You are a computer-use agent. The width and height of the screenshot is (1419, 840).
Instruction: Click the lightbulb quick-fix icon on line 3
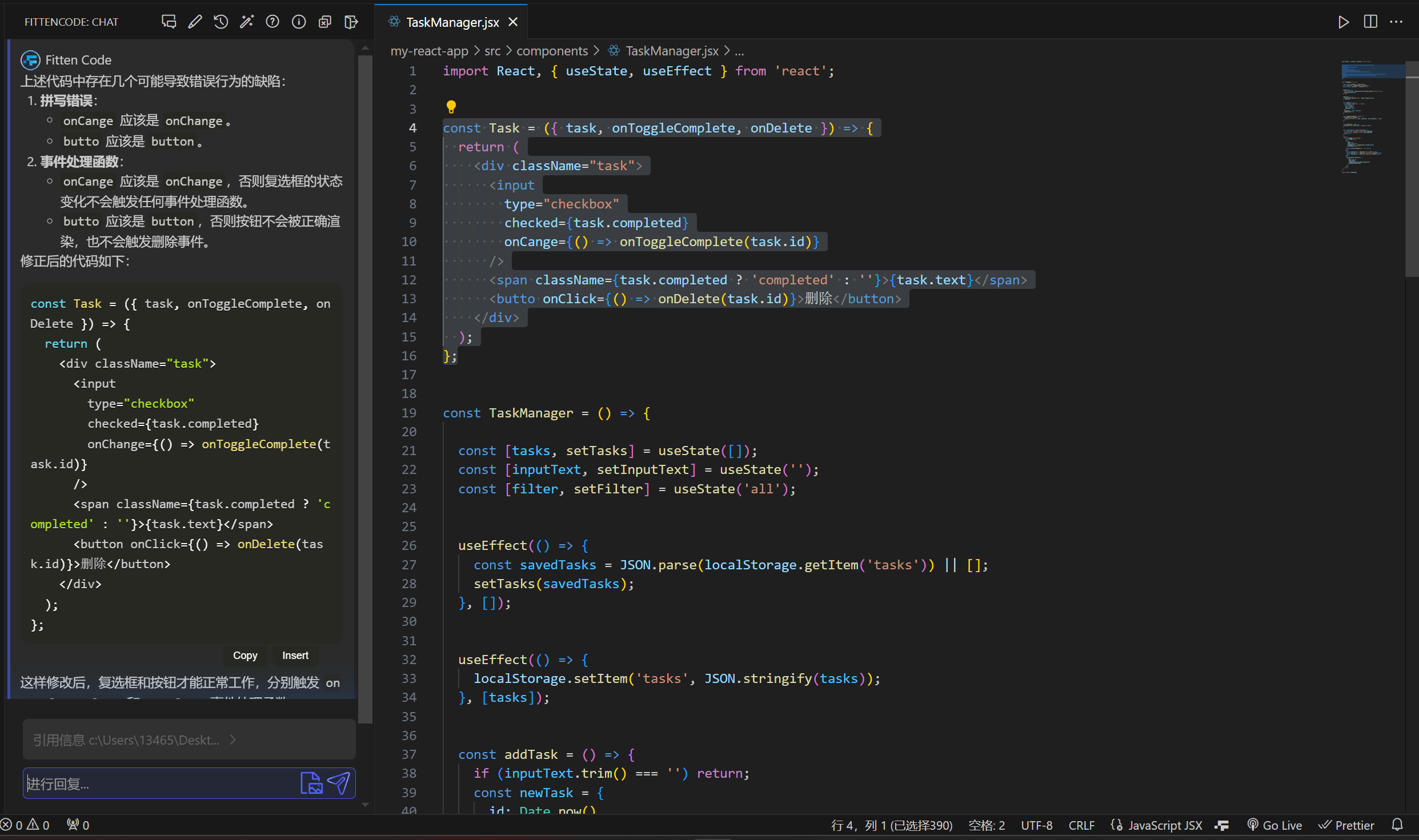click(451, 107)
